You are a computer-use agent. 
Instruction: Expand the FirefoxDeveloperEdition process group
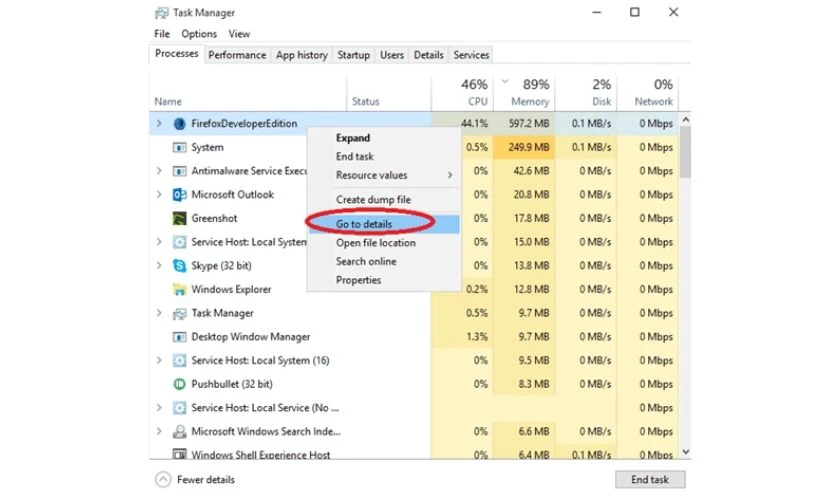pyautogui.click(x=159, y=123)
